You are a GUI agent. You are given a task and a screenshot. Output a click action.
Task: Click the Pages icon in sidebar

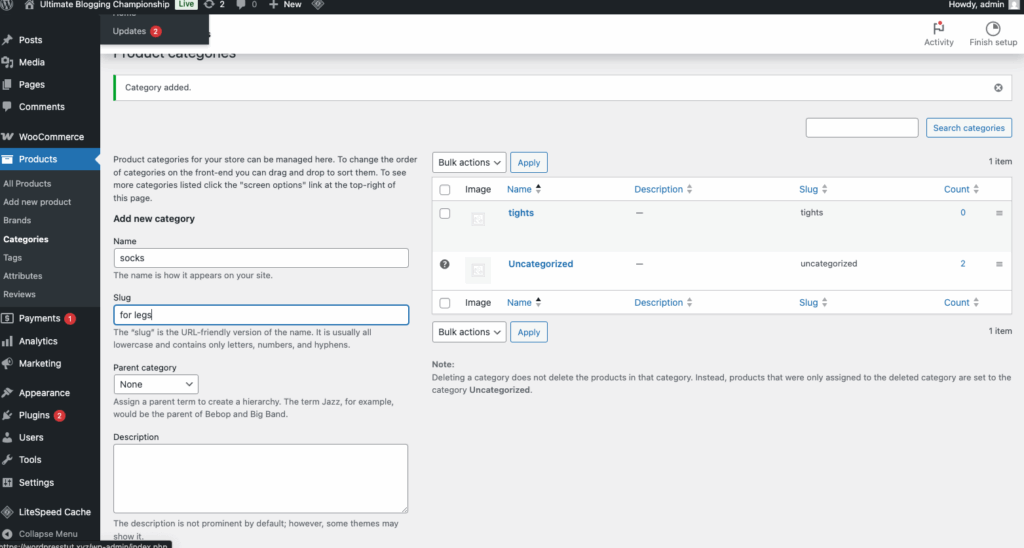(7, 84)
